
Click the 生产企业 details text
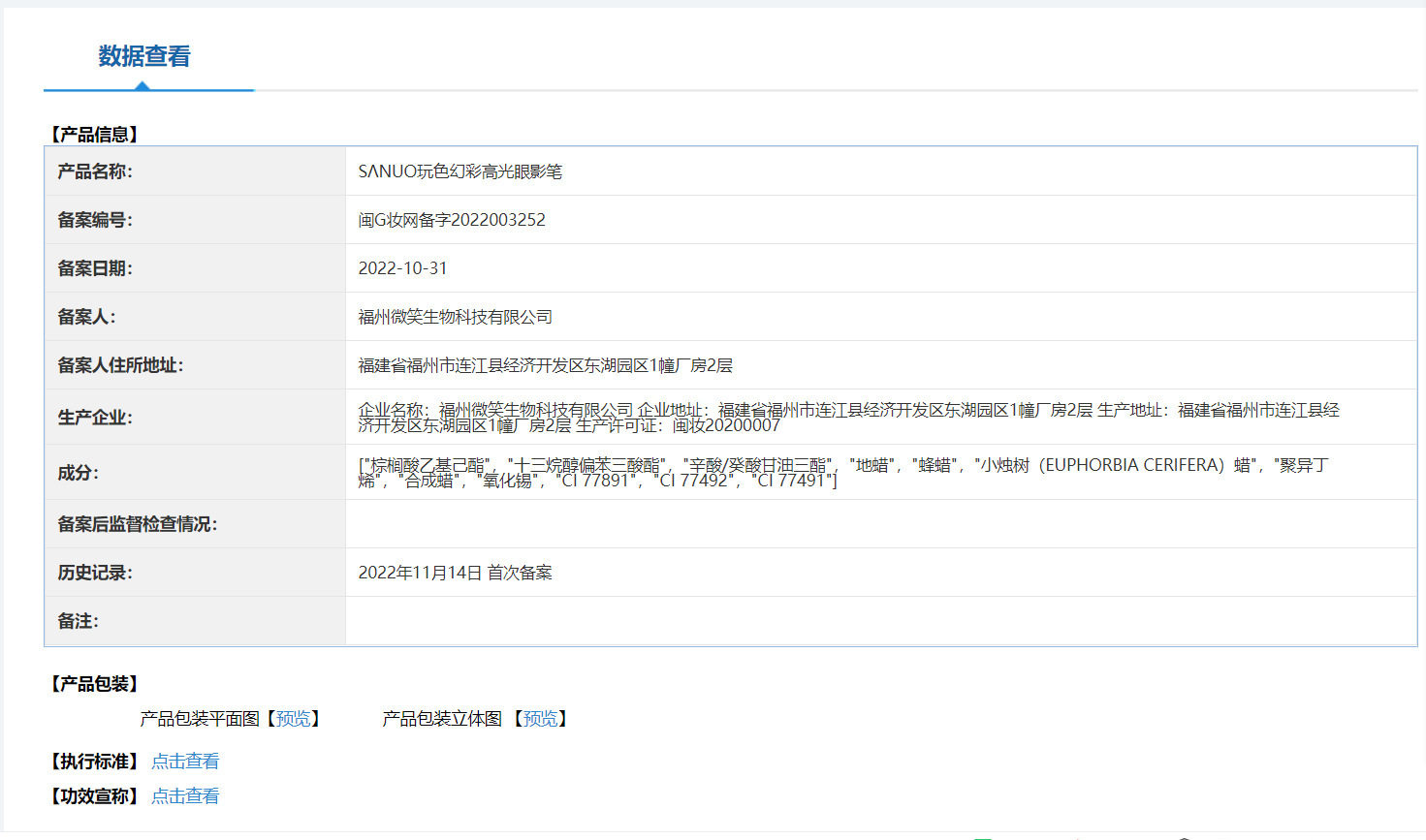coord(848,418)
